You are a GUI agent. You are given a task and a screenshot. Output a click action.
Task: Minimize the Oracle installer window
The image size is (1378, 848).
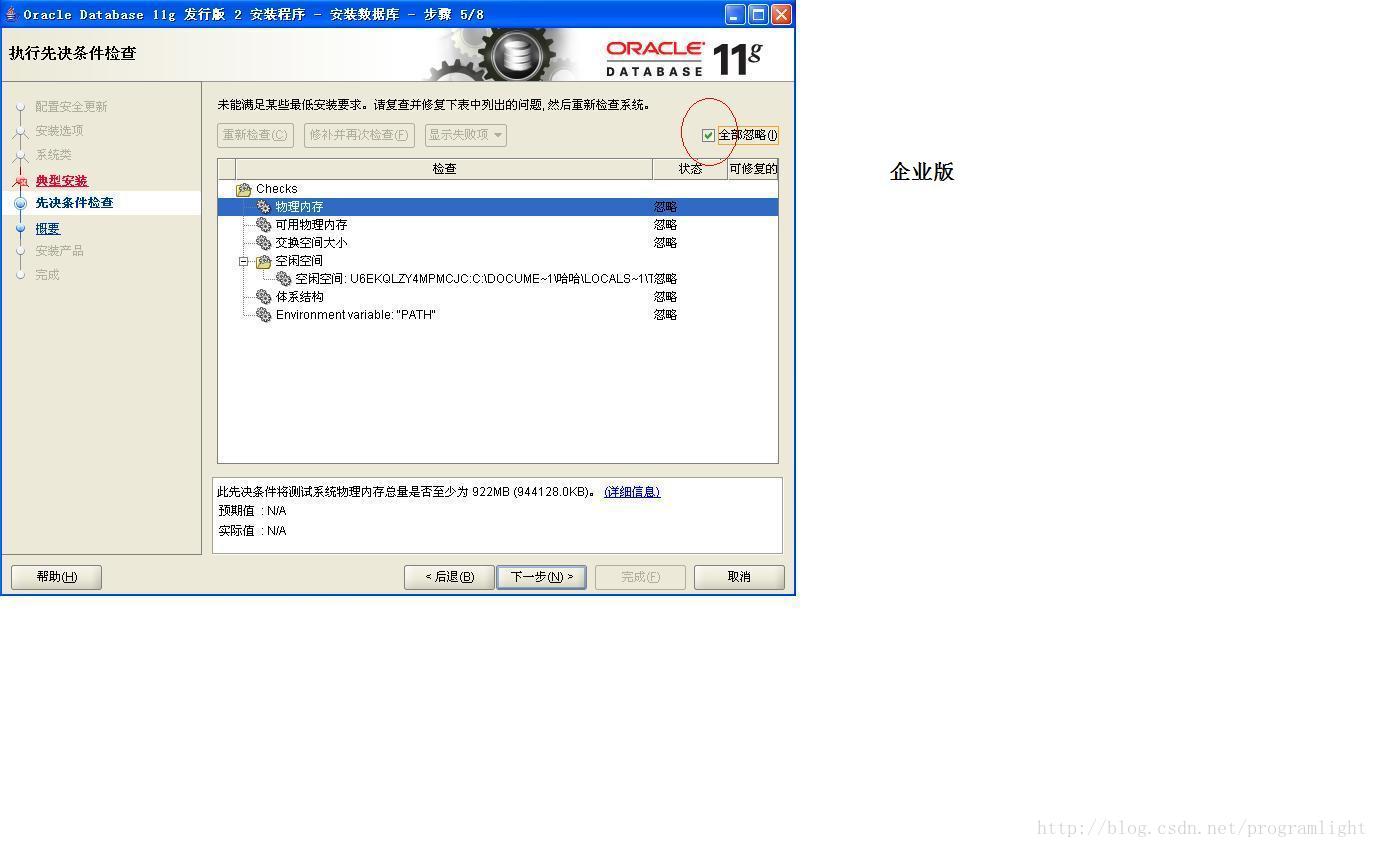pyautogui.click(x=735, y=14)
